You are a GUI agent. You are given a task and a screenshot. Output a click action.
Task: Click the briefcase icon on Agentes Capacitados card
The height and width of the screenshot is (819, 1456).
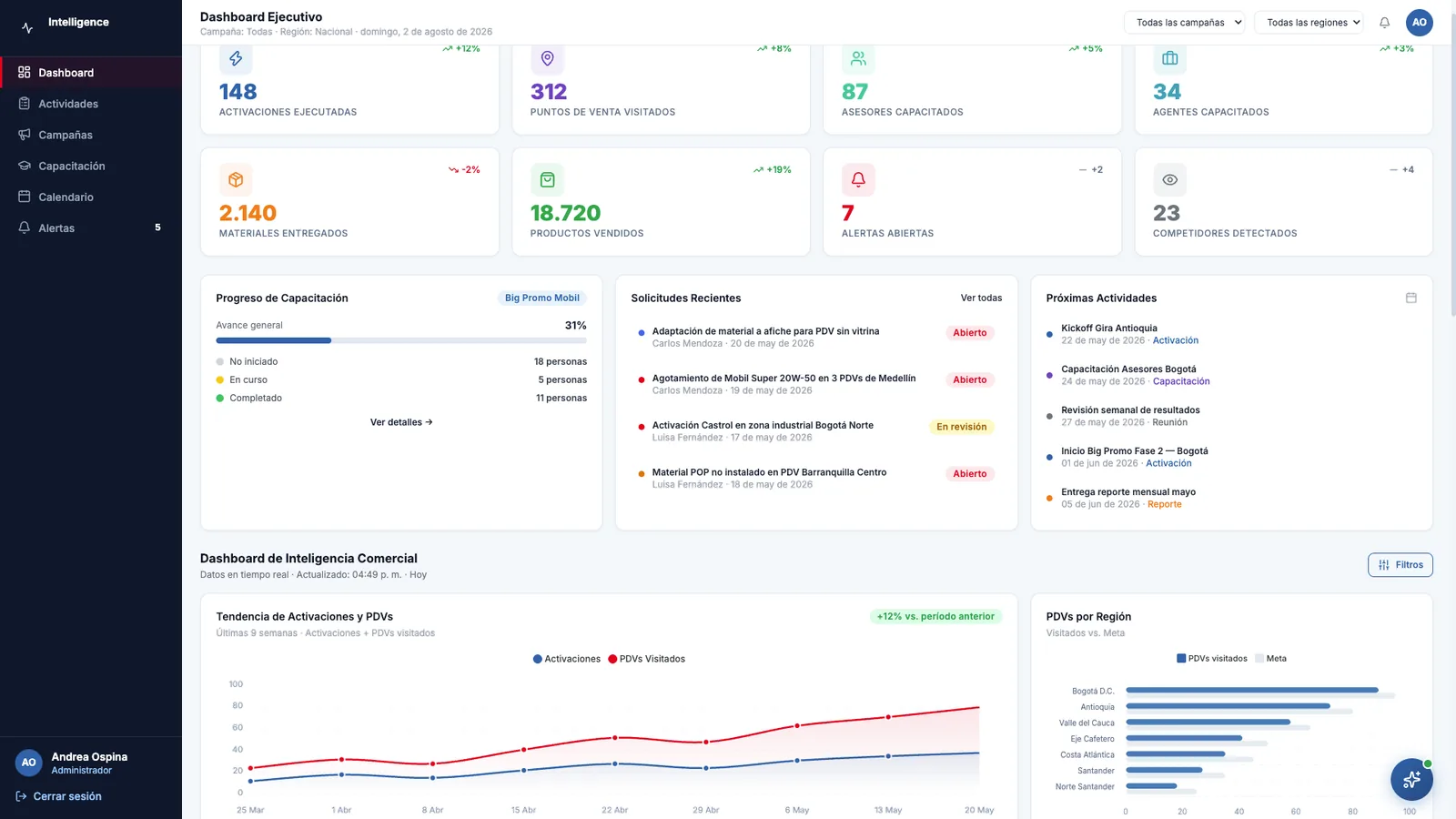tap(1169, 58)
